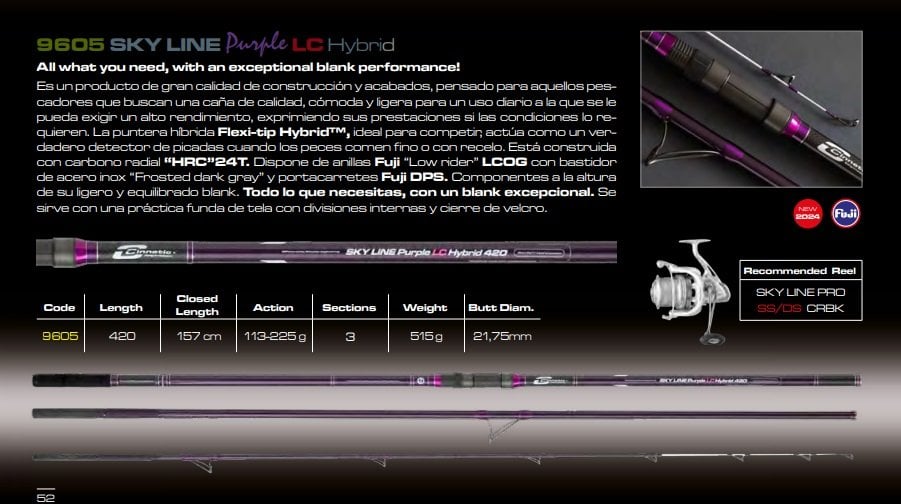Select the 515 g weight value
The height and width of the screenshot is (504, 901).
pos(426,336)
